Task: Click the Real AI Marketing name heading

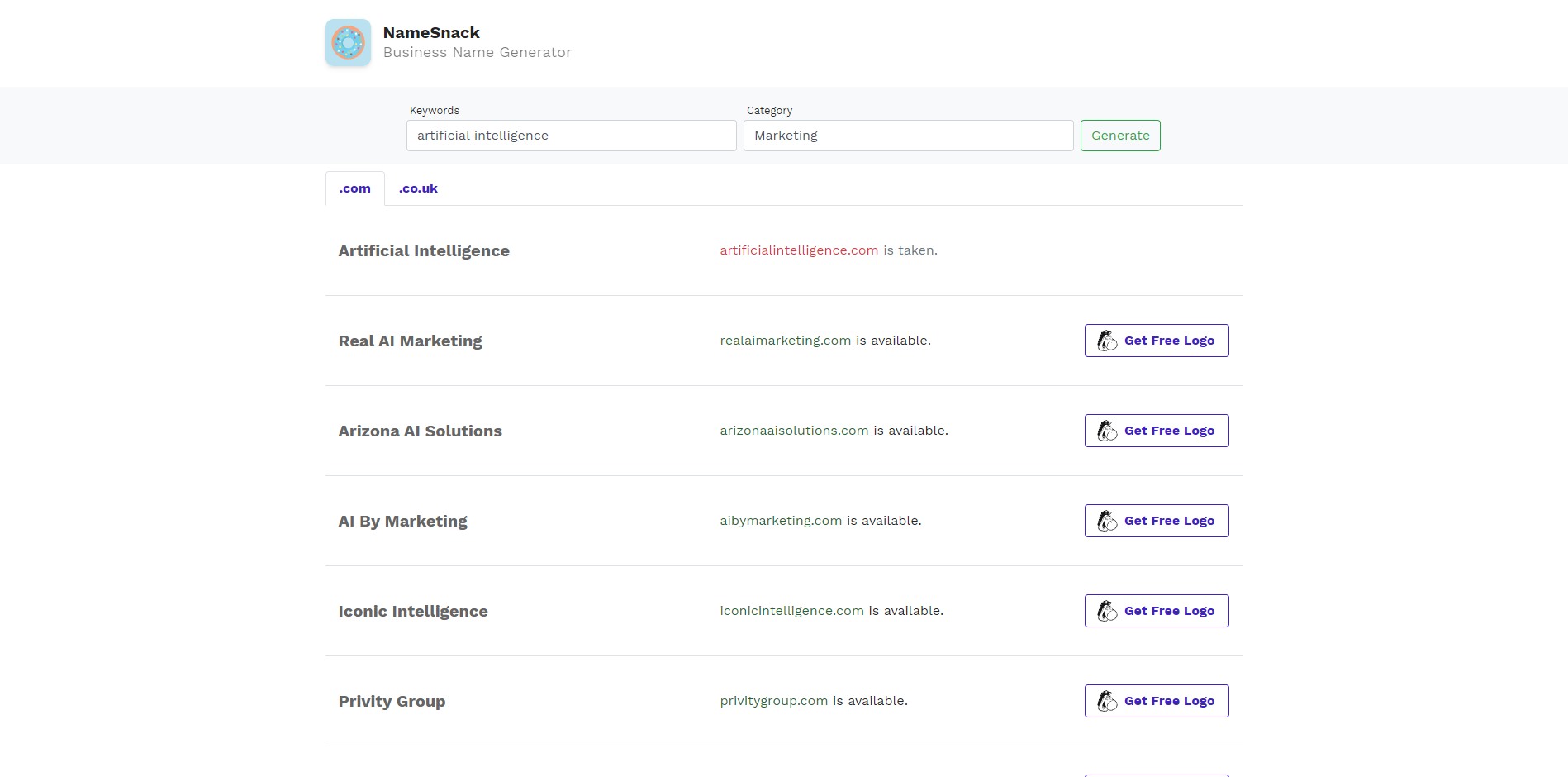Action: [411, 341]
